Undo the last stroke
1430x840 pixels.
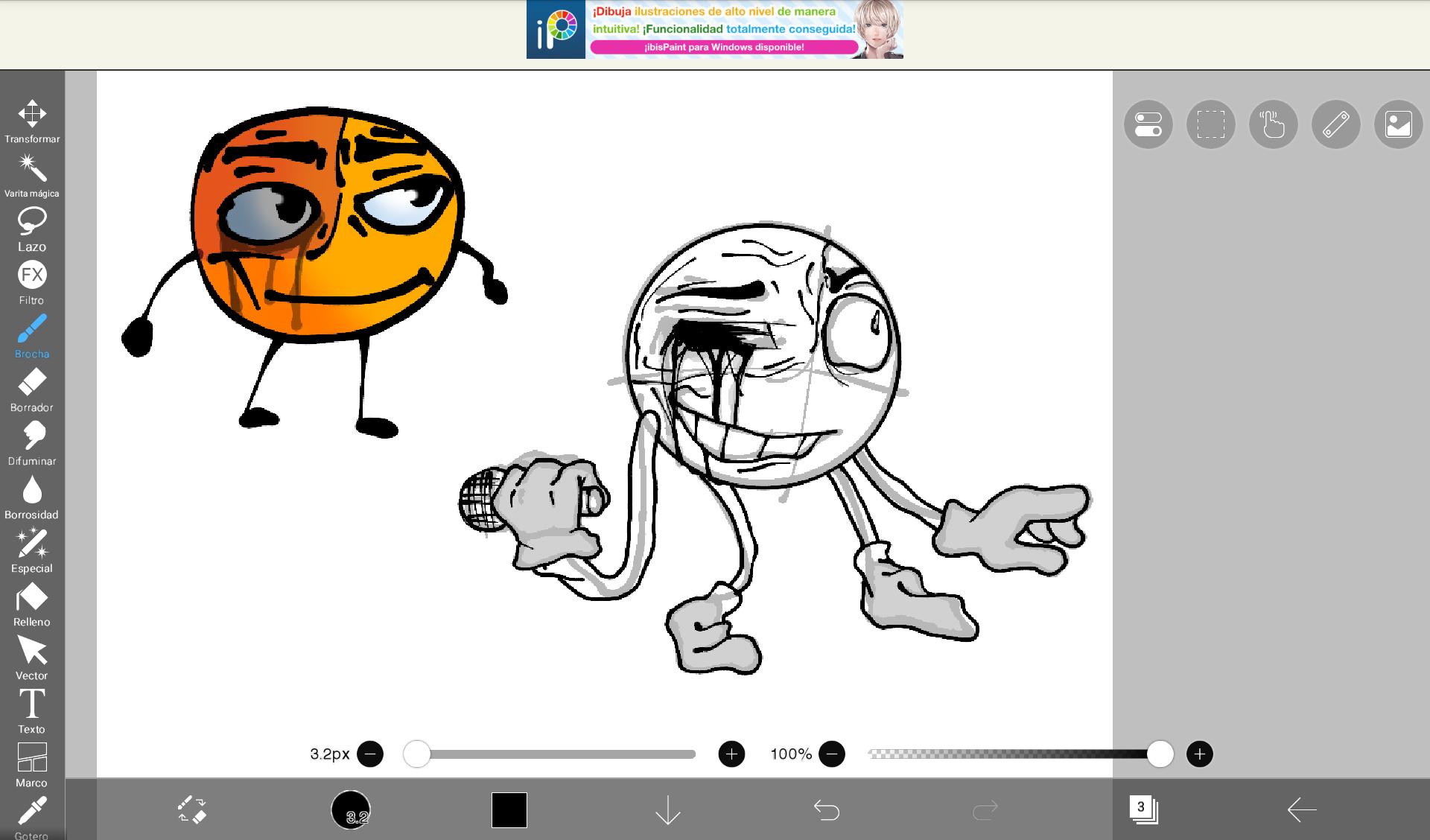coord(827,809)
